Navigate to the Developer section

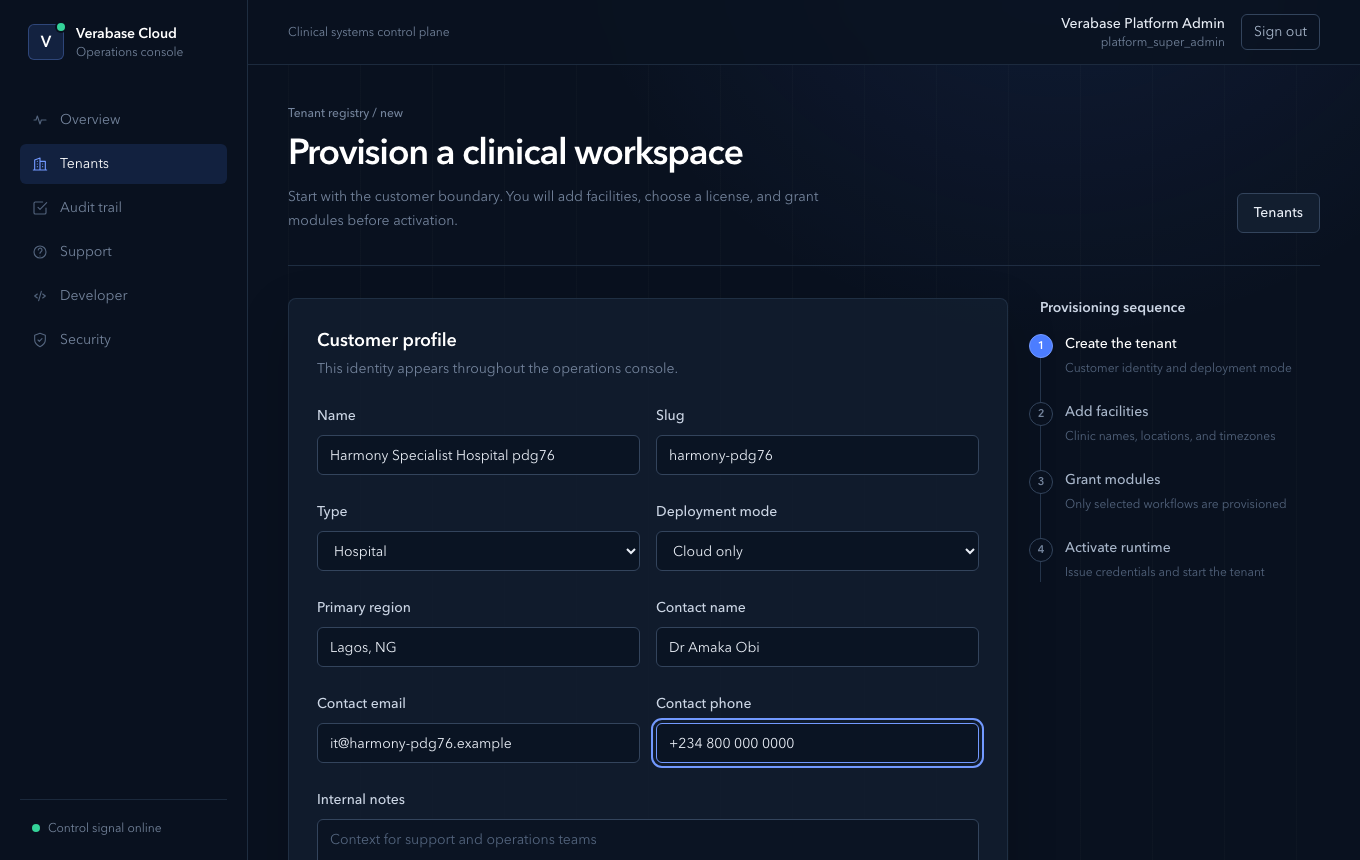[x=123, y=296]
